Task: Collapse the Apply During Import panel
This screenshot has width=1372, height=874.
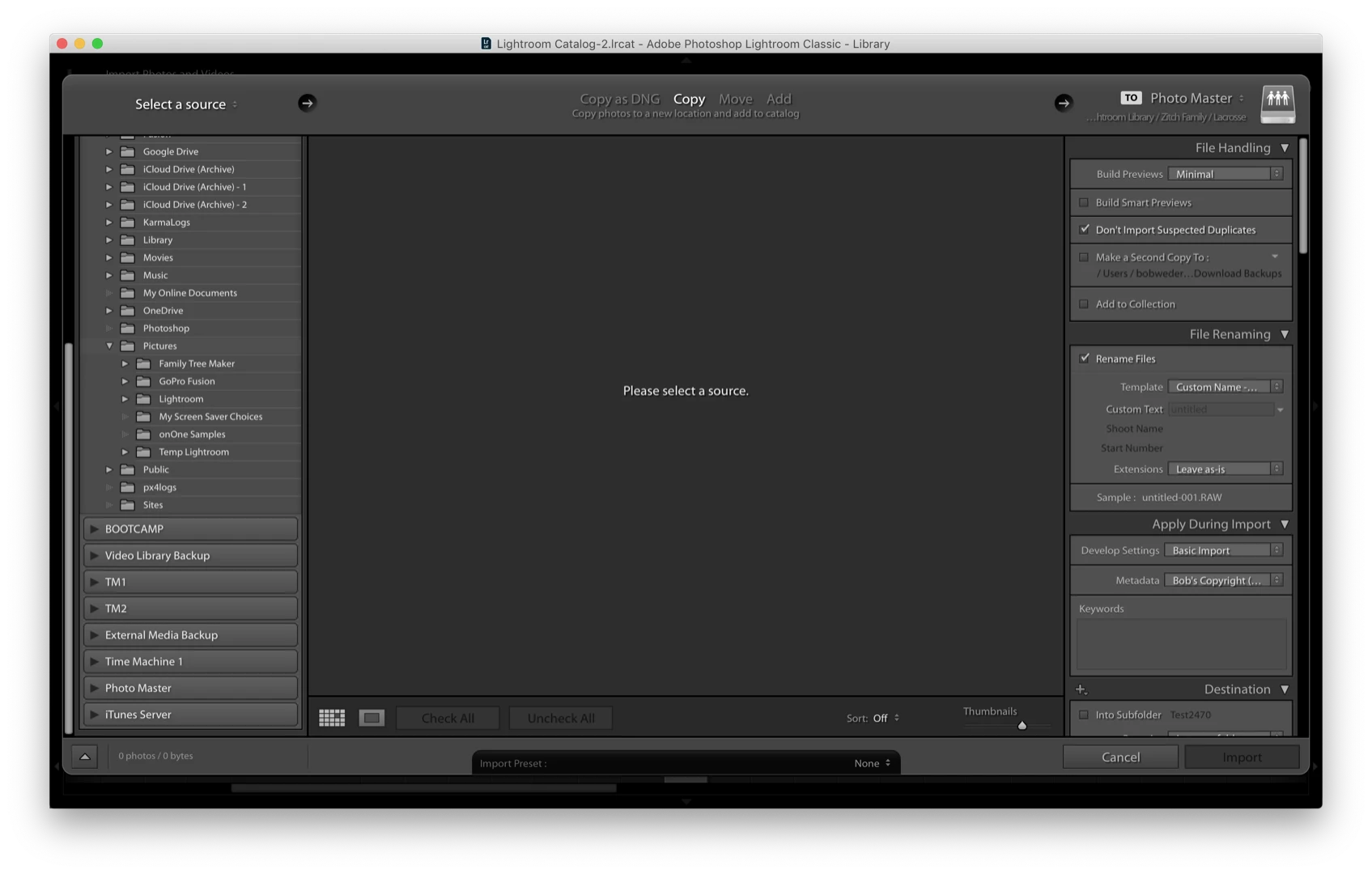Action: coord(1285,524)
